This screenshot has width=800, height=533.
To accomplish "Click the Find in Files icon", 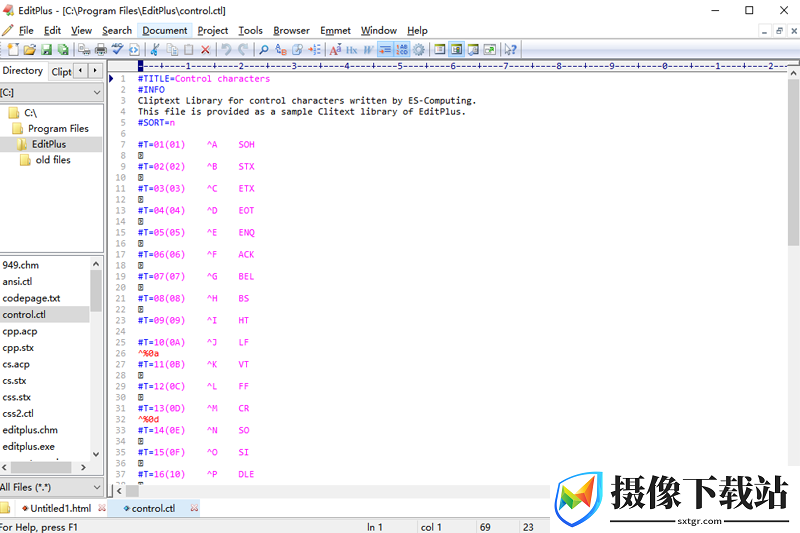I will pos(297,49).
